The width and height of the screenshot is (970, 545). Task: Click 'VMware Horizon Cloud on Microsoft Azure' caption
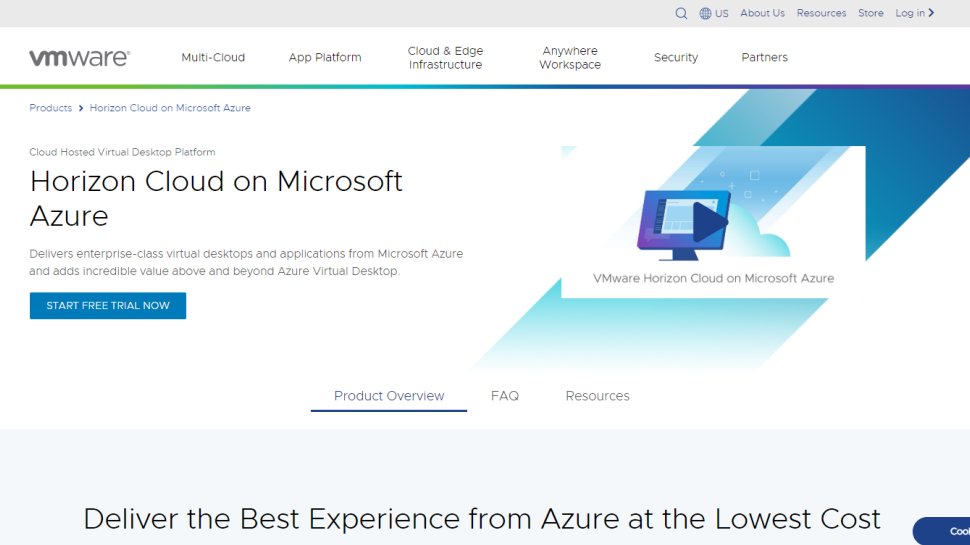pos(713,278)
